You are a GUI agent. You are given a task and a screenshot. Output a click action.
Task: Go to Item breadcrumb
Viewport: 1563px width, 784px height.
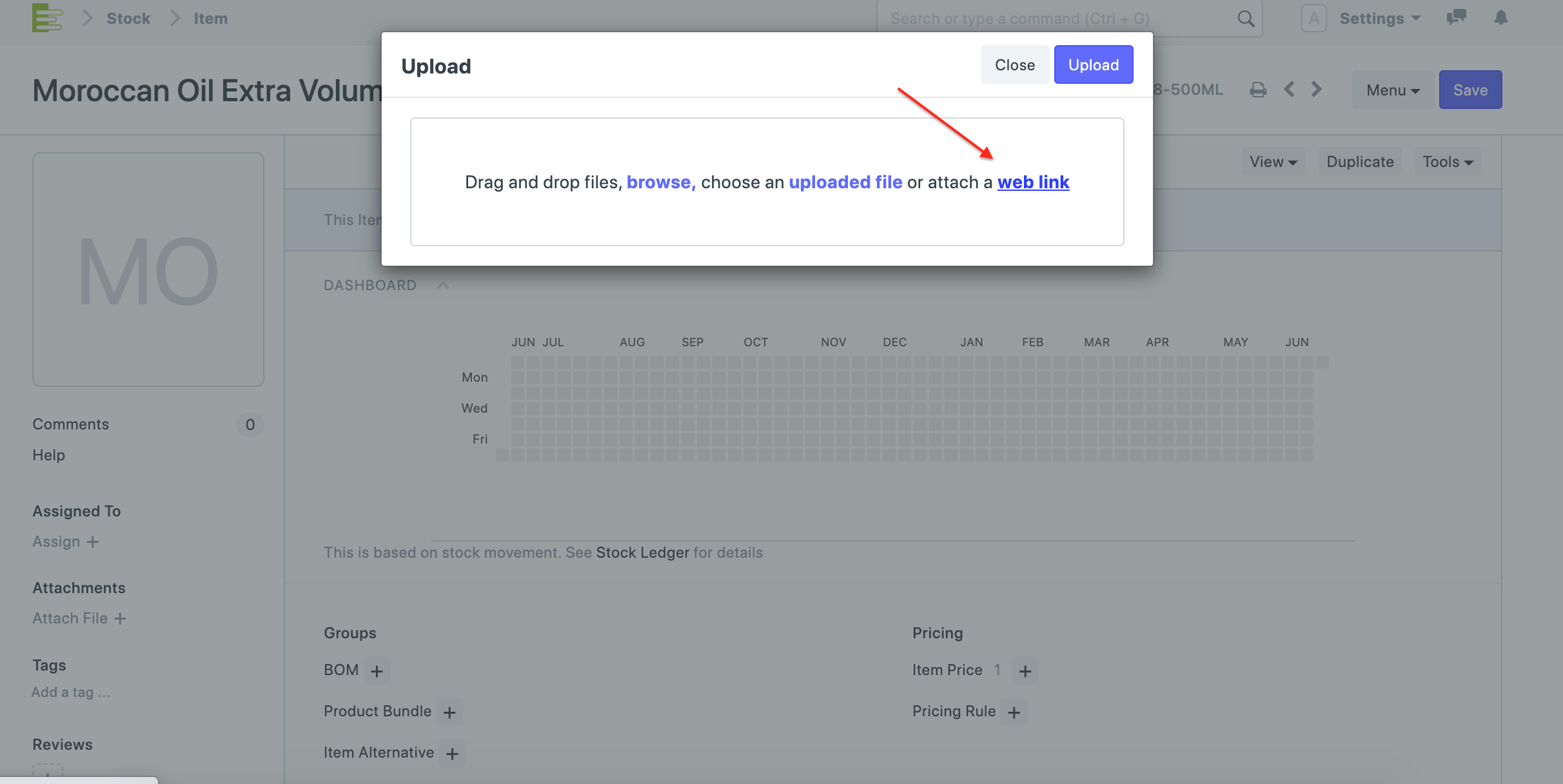[211, 19]
